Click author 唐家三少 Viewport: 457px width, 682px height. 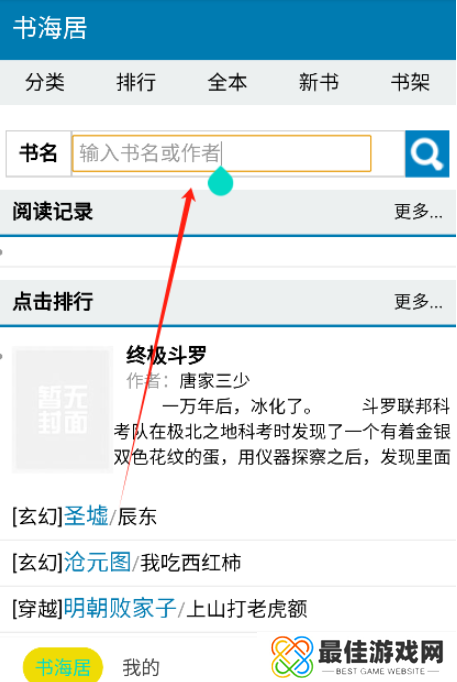[x=214, y=381]
